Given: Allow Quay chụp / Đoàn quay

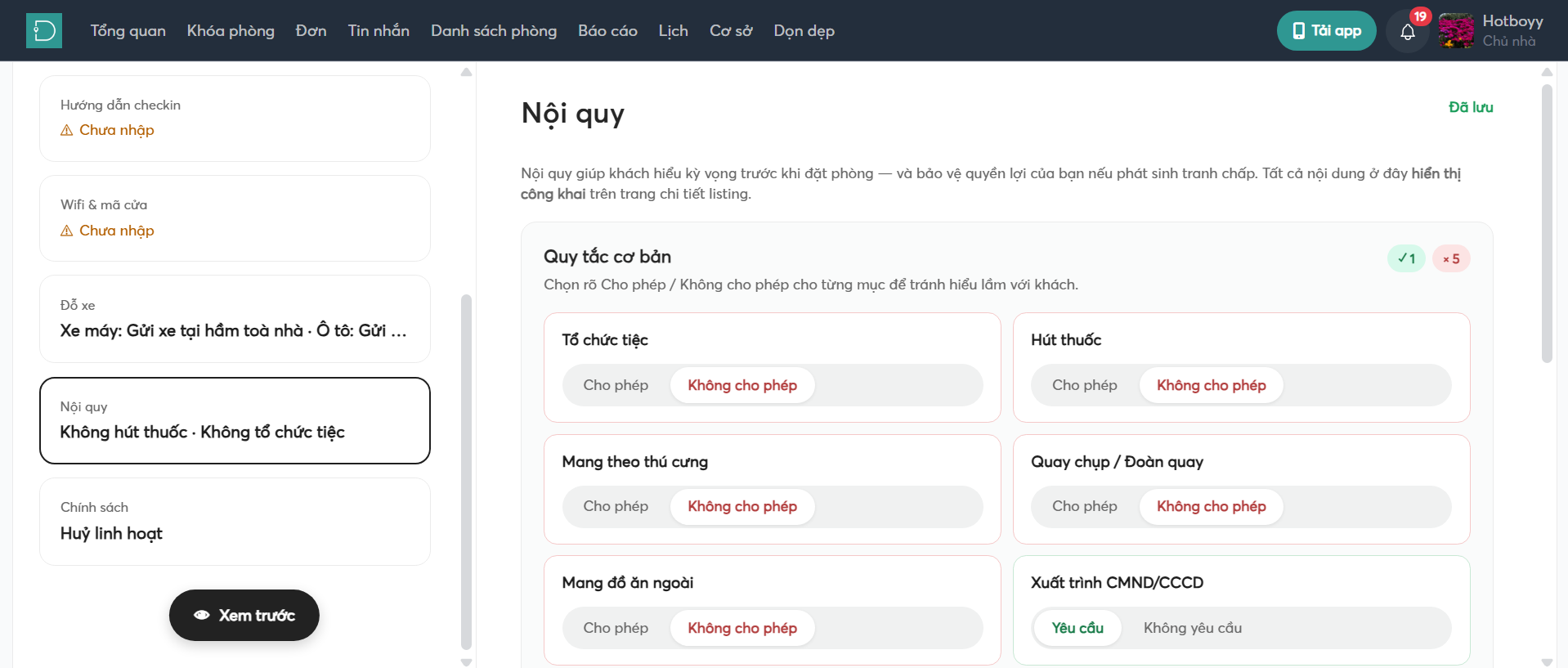Looking at the screenshot, I should tap(1085, 506).
